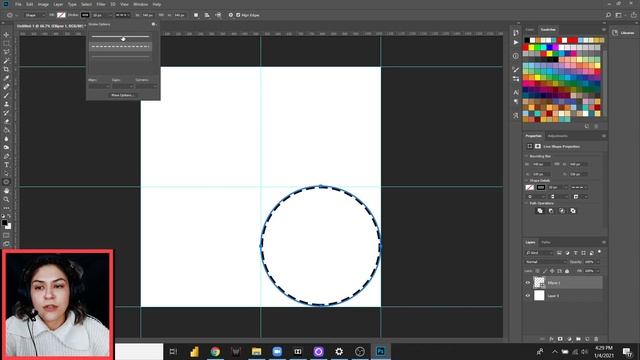Delete layer with trash icon

596,339
